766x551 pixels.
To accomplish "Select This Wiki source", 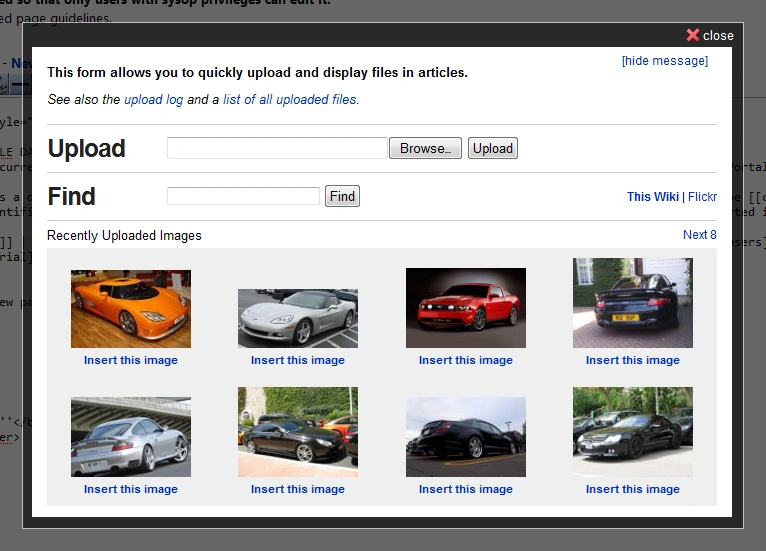I will point(653,196).
